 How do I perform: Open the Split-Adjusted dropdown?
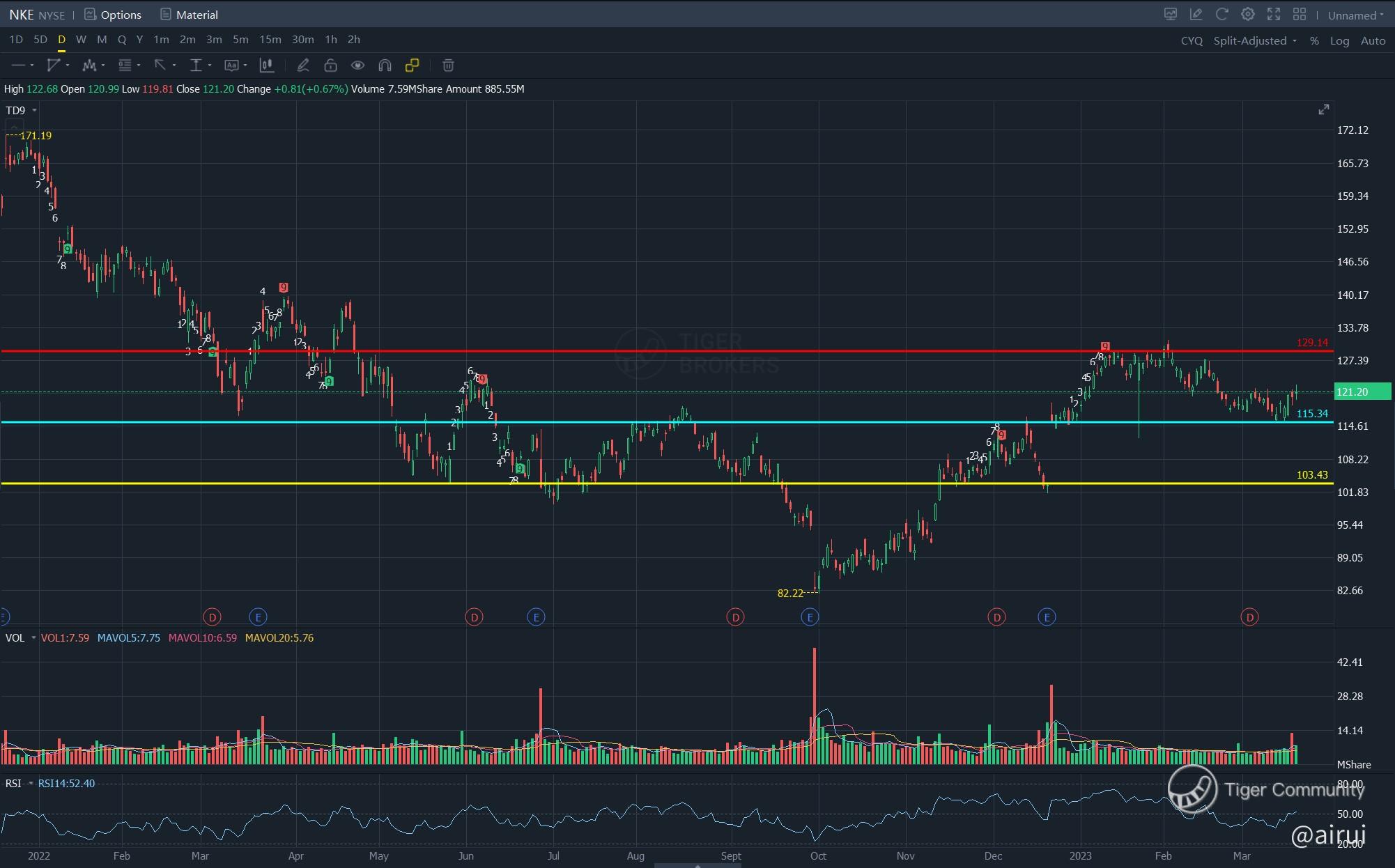(x=1254, y=40)
